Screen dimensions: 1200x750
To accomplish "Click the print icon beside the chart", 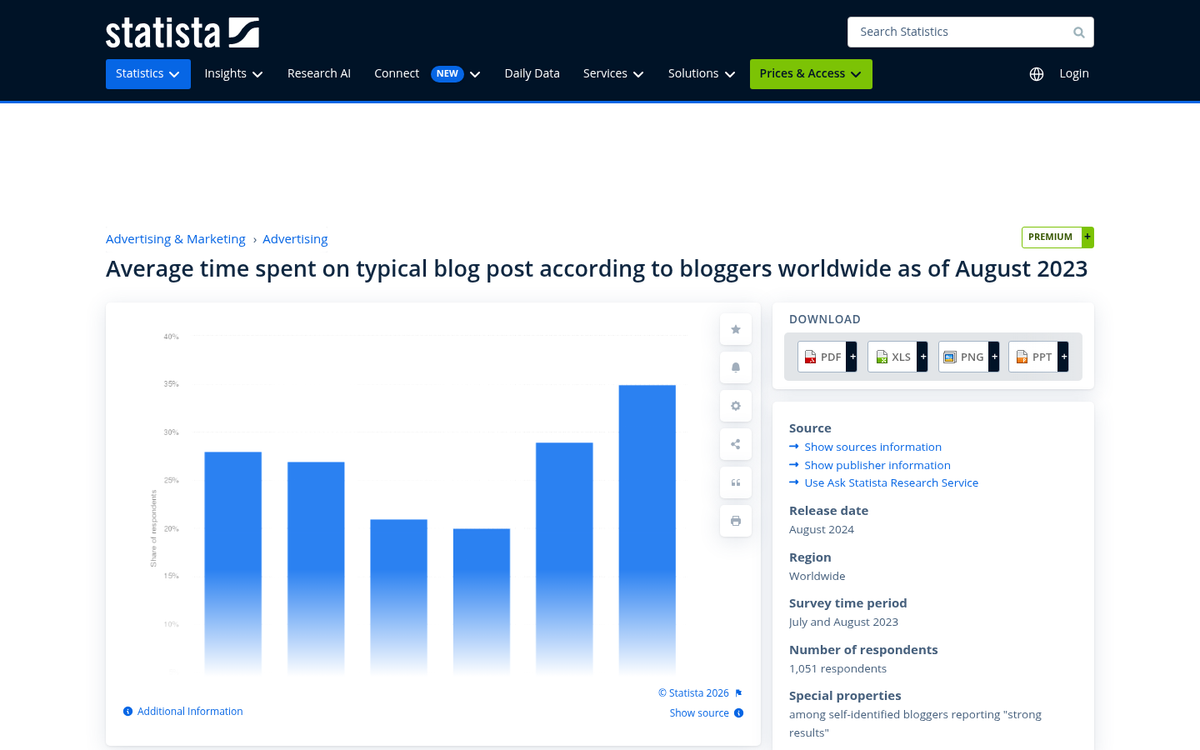I will coord(735,520).
